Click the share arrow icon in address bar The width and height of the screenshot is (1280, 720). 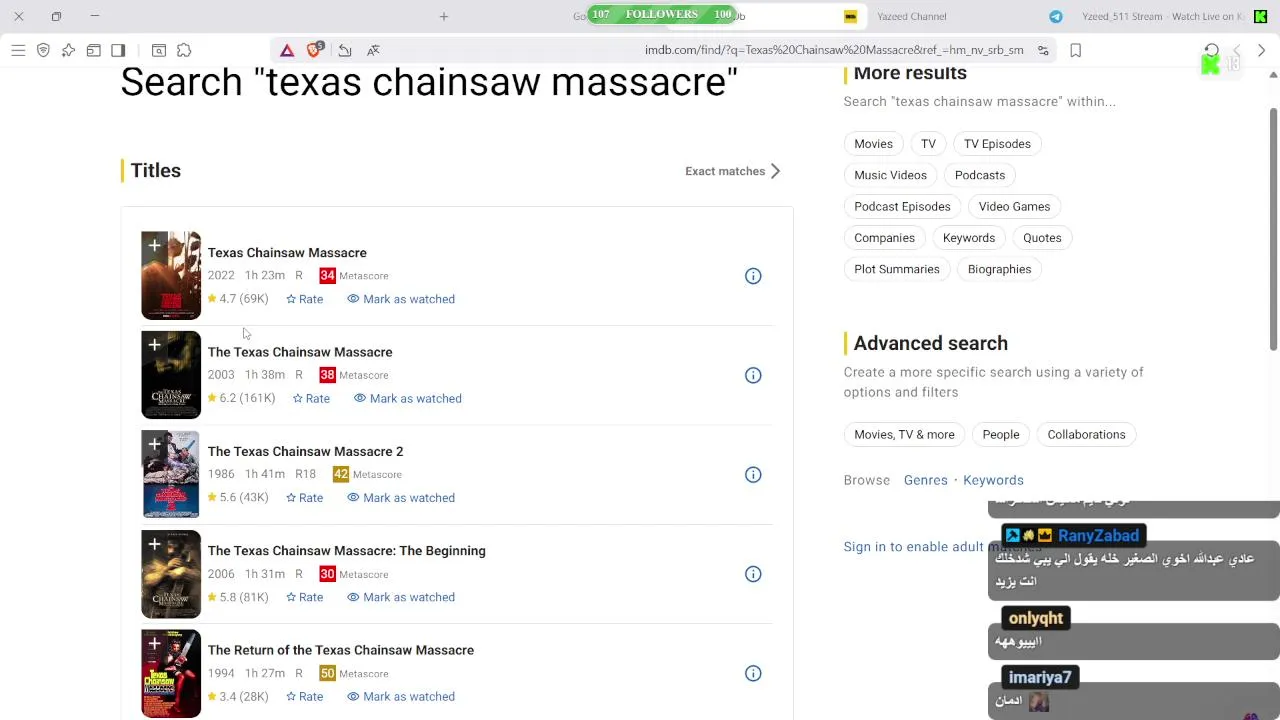344,50
